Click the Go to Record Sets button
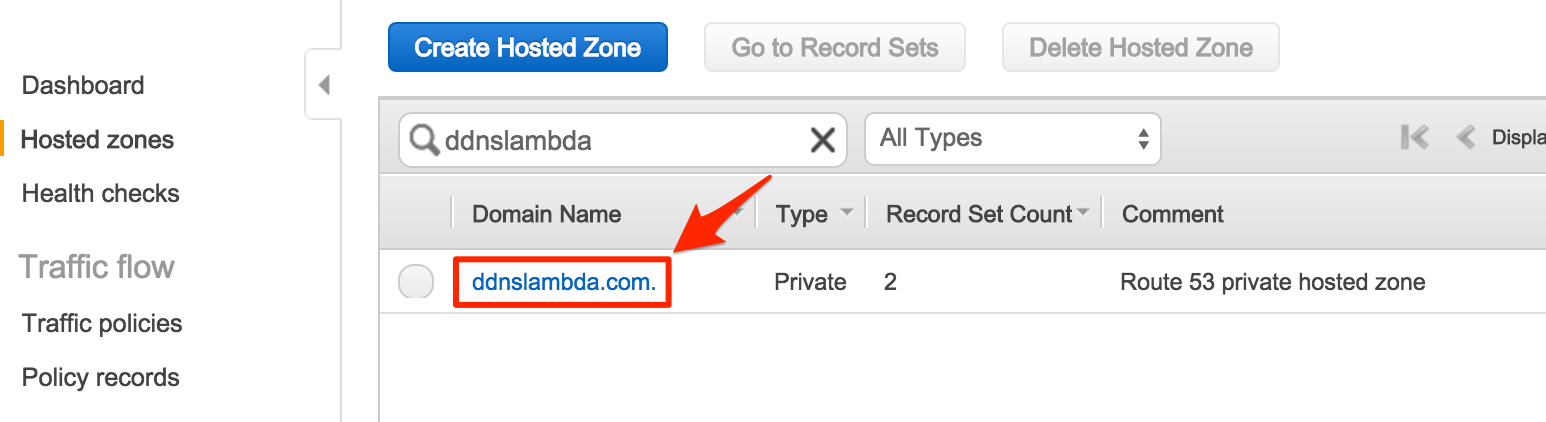 [835, 47]
